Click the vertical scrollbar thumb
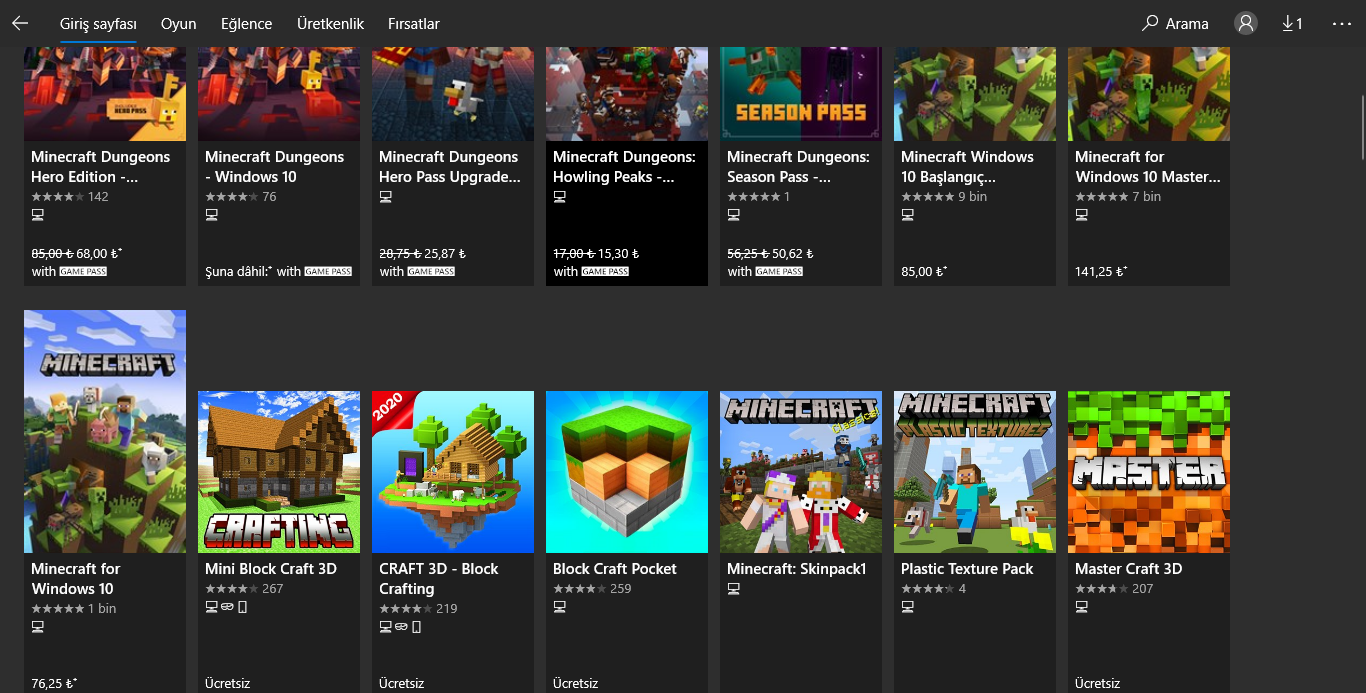Screen dimensions: 1366x693 [1361, 127]
